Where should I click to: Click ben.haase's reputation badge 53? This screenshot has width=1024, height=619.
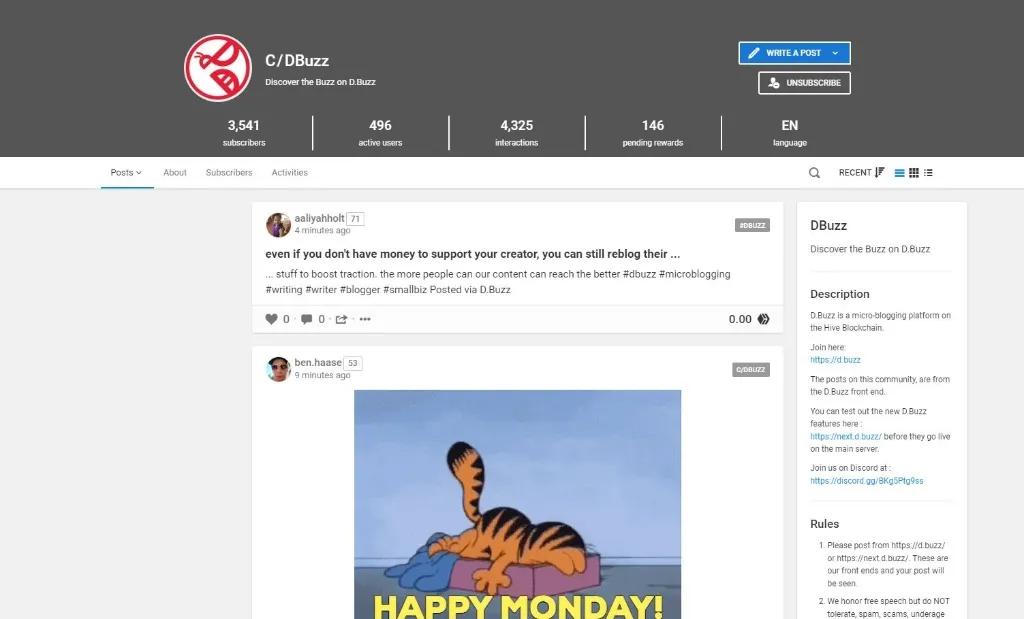pos(353,363)
